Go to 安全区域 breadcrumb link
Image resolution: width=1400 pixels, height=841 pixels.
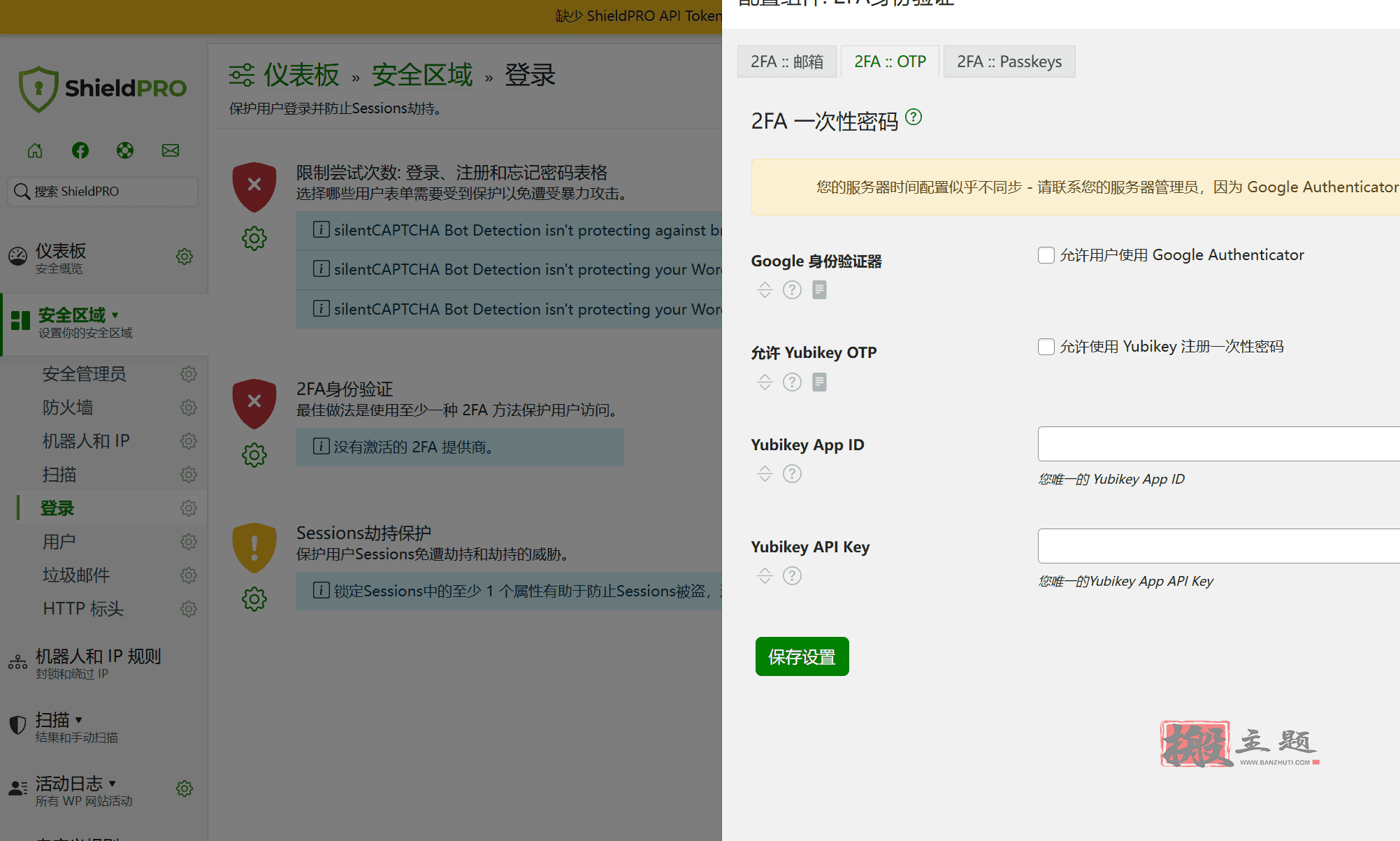(x=422, y=75)
